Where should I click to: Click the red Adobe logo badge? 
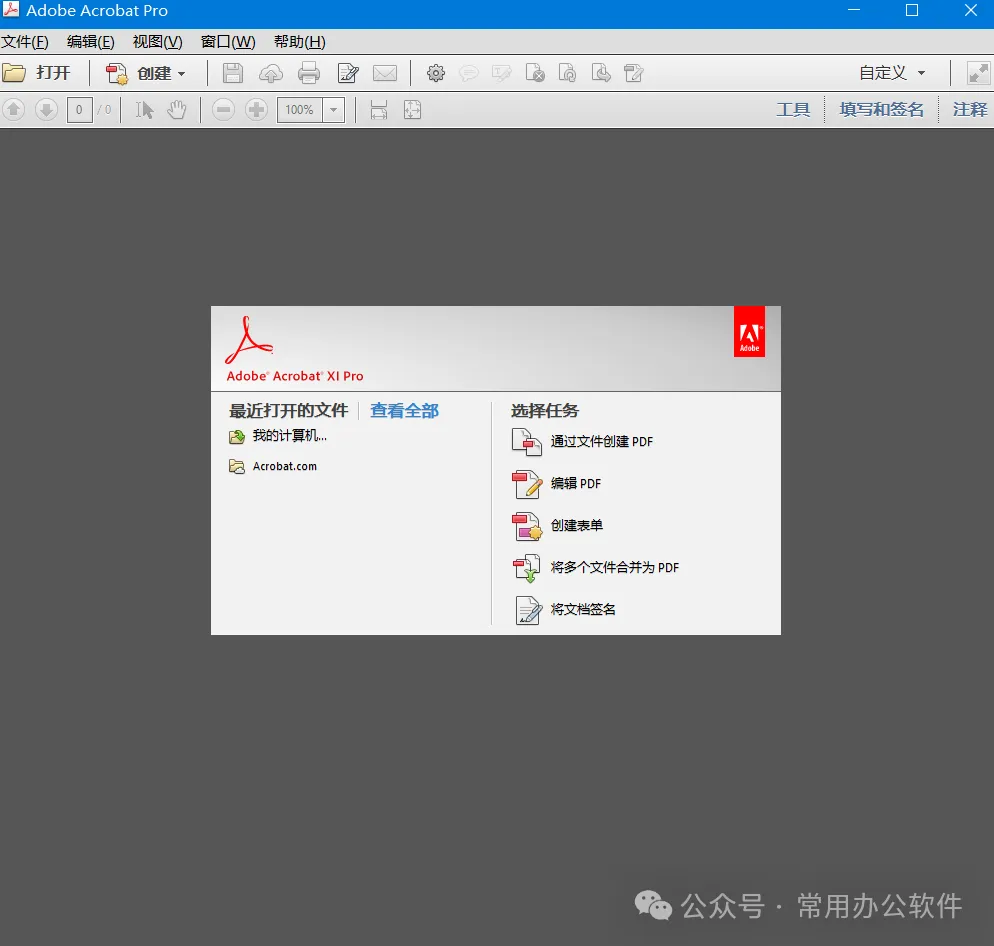point(749,332)
